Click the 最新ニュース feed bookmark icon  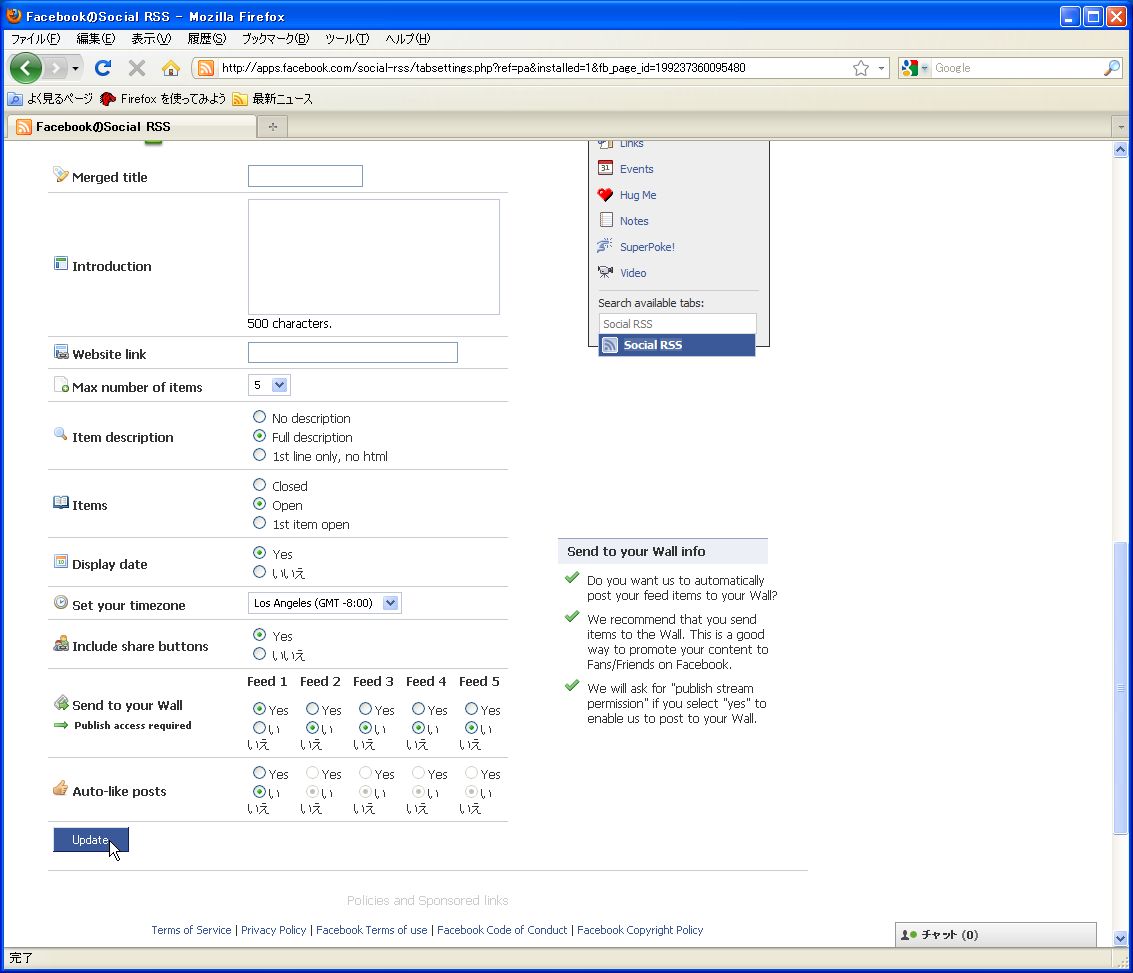click(240, 99)
